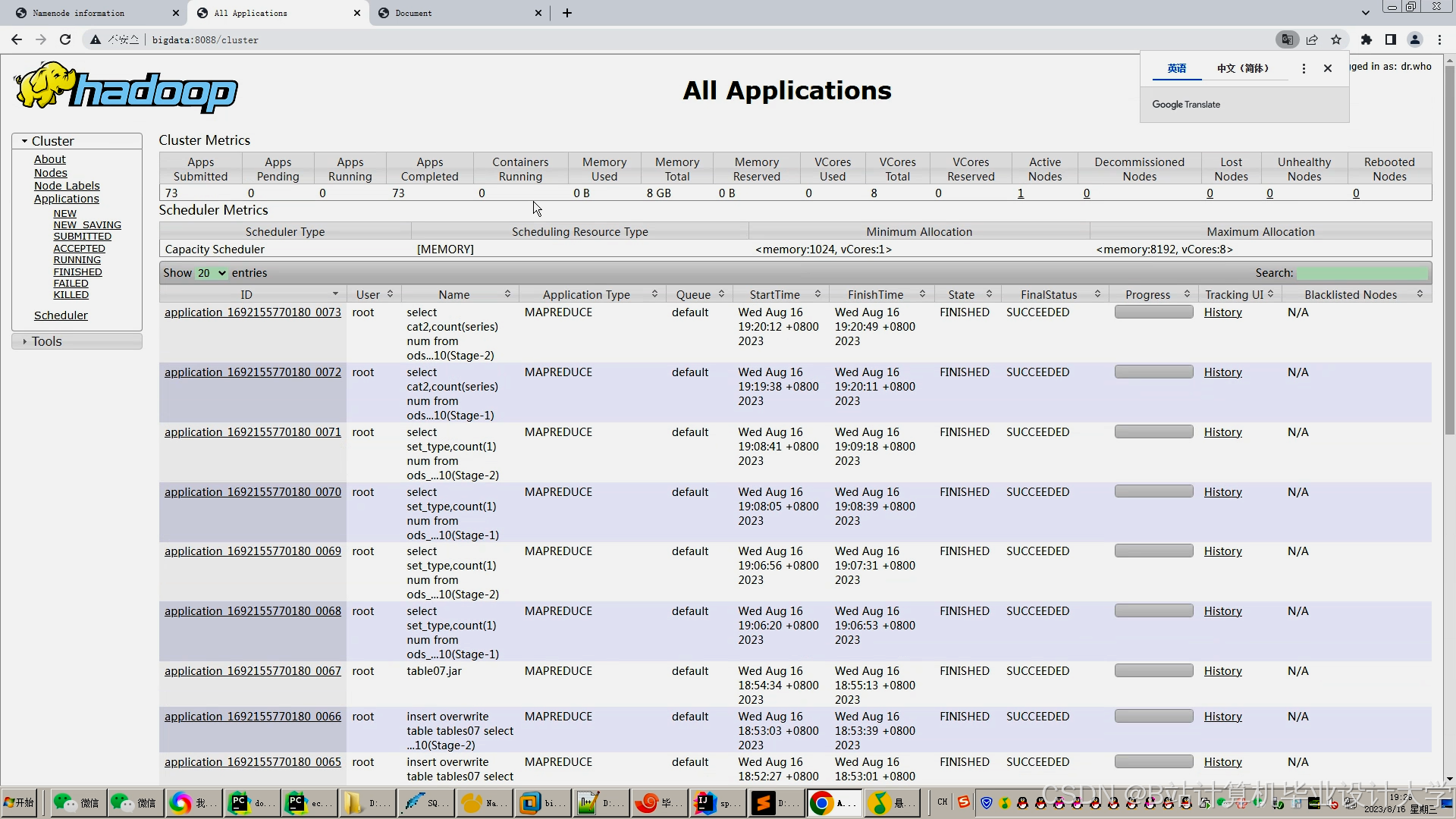Click the browser reload icon
1456x819 pixels.
(x=65, y=39)
